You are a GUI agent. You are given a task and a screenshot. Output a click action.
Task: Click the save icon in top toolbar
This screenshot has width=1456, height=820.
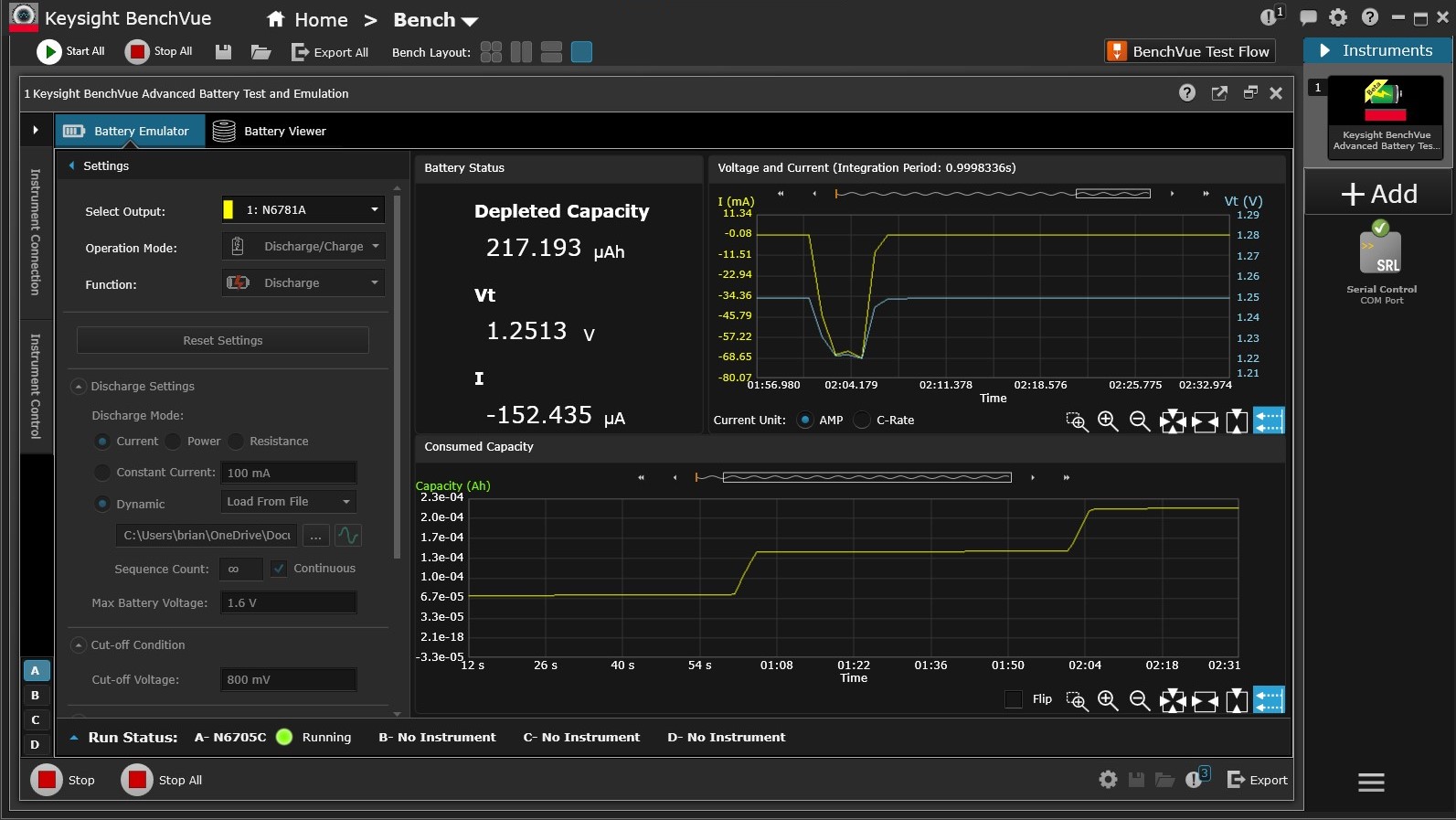223,52
